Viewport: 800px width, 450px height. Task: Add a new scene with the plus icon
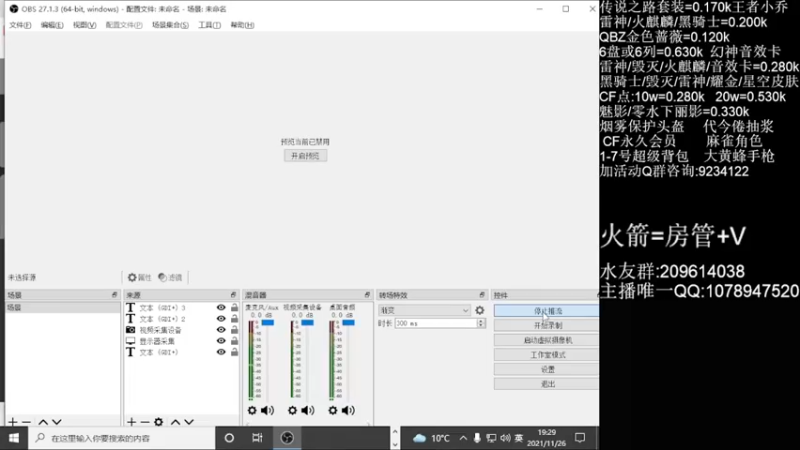coord(13,422)
